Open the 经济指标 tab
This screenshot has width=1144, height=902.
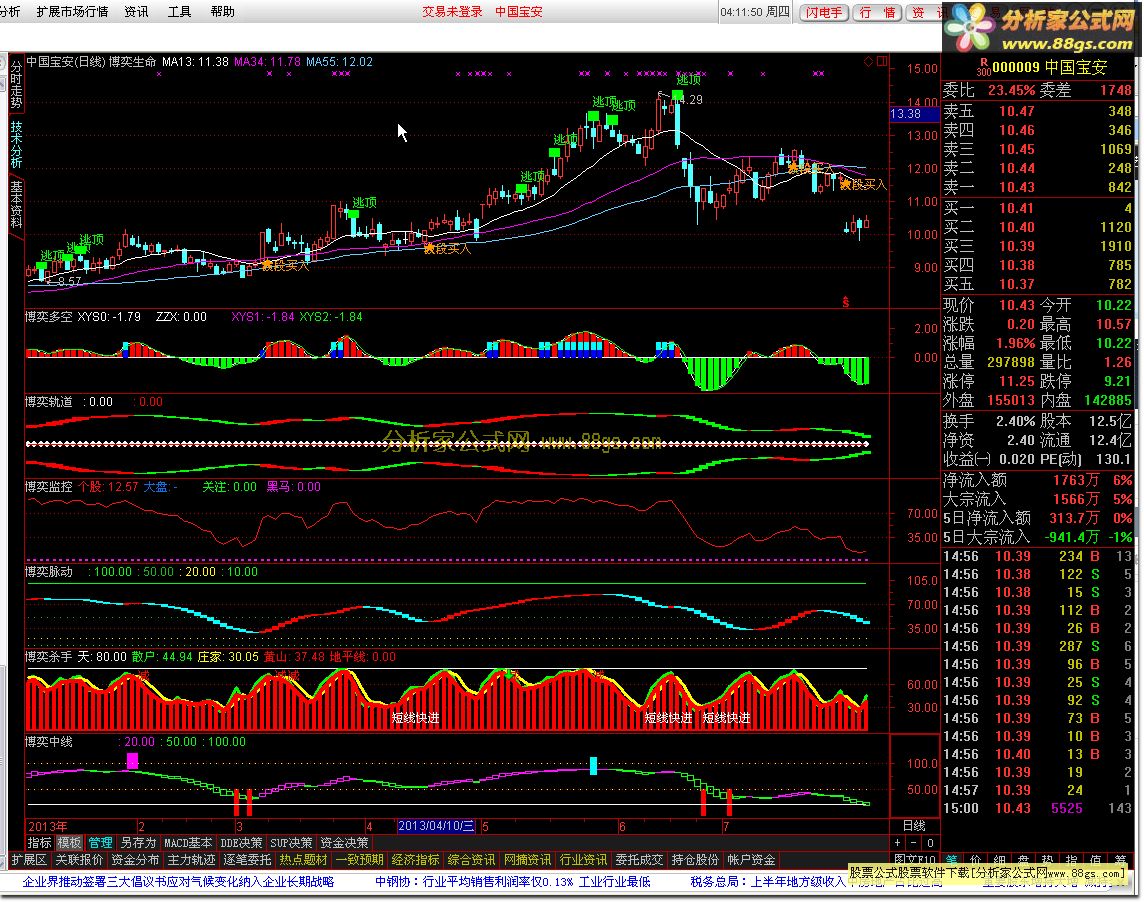pyautogui.click(x=415, y=860)
